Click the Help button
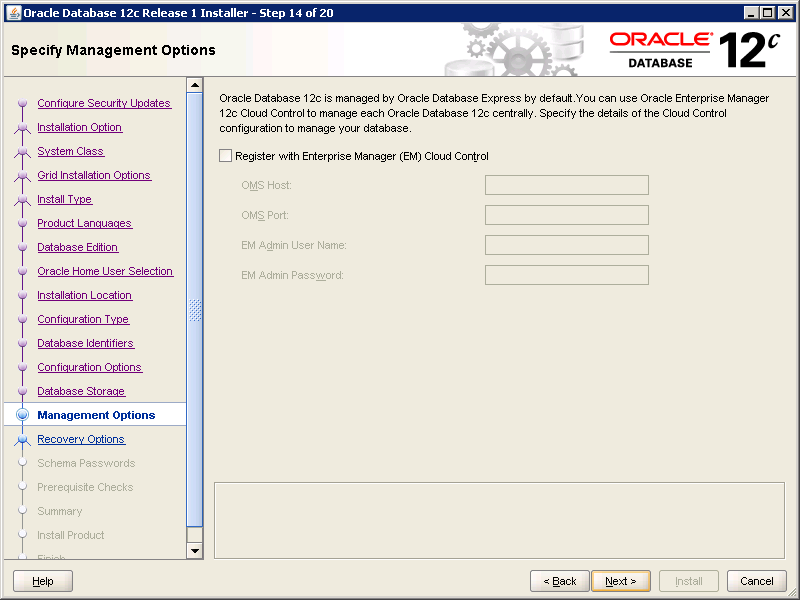The height and width of the screenshot is (600, 800). (x=43, y=581)
